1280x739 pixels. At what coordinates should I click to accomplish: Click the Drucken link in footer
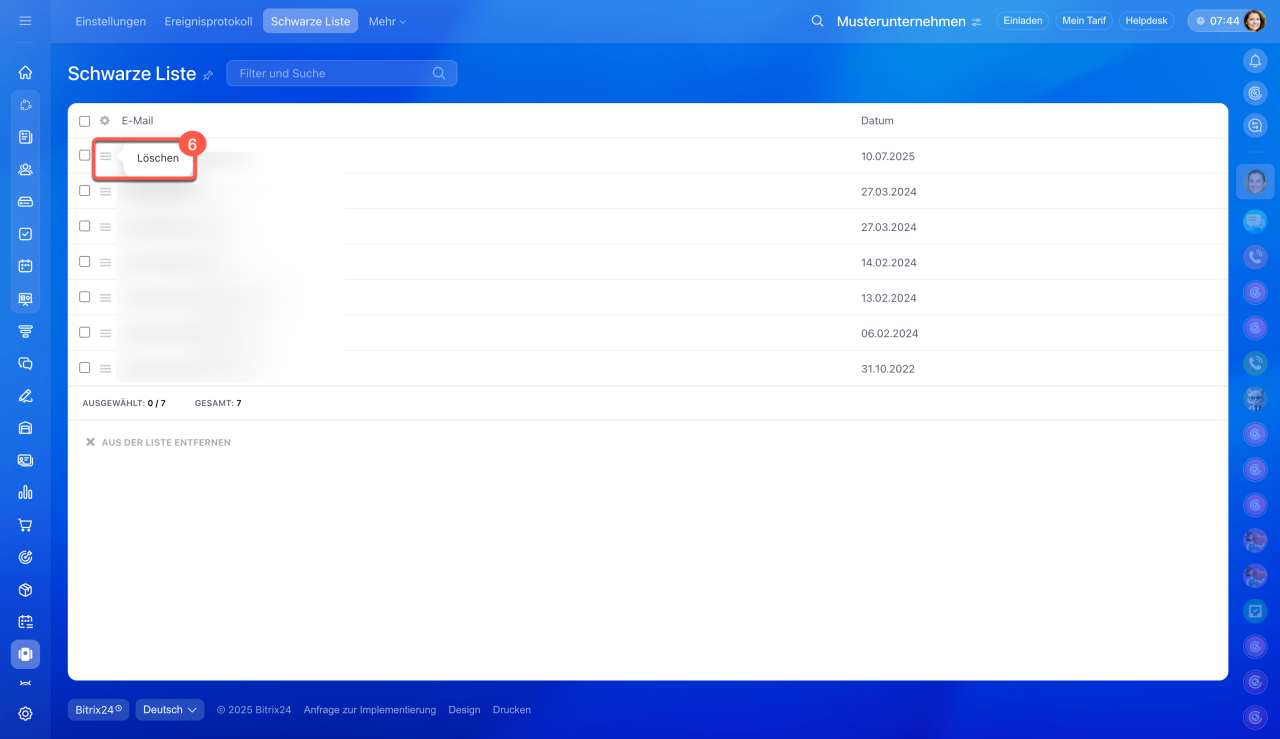pyautogui.click(x=512, y=710)
